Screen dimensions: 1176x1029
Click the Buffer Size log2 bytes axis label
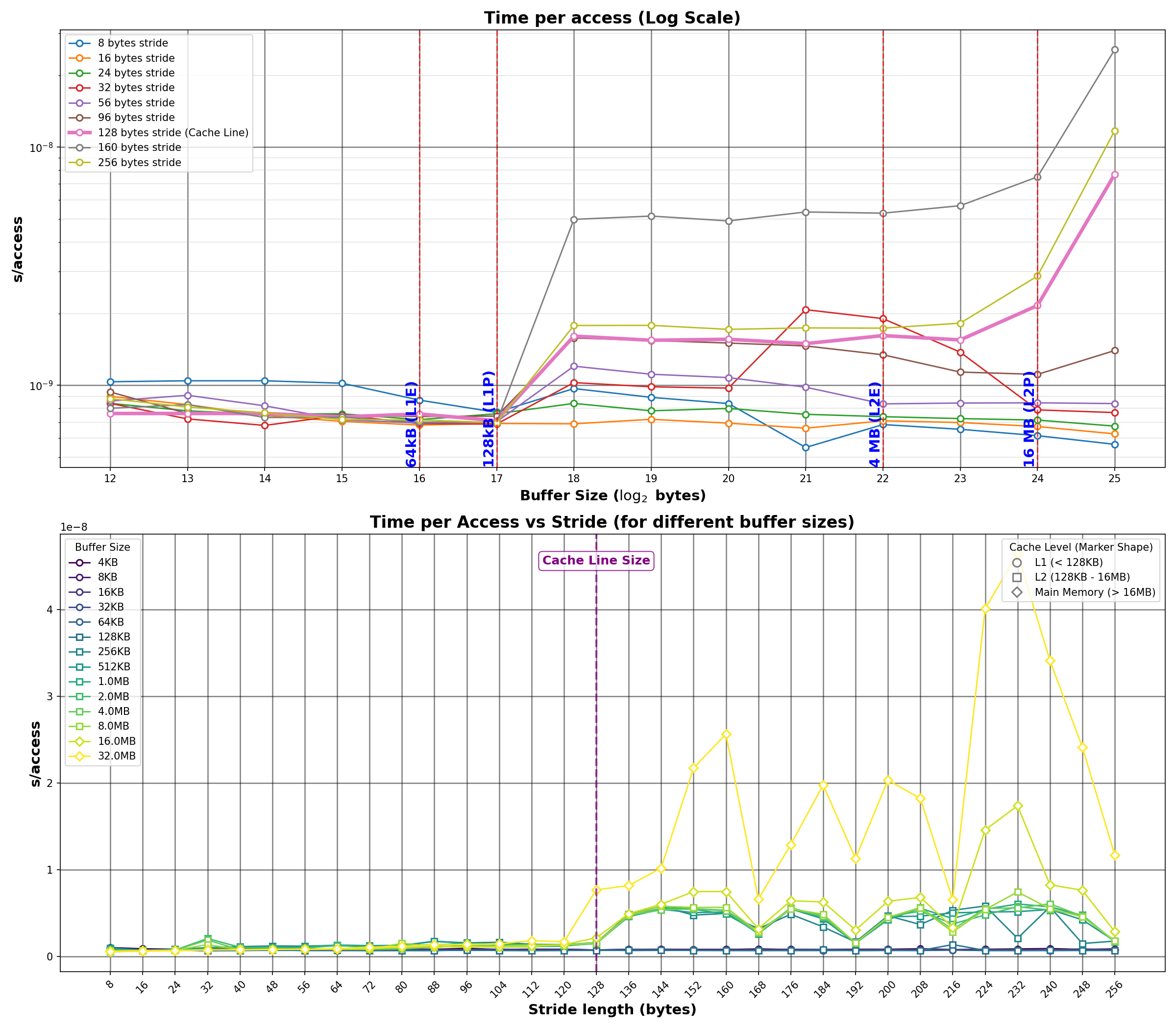pyautogui.click(x=612, y=495)
